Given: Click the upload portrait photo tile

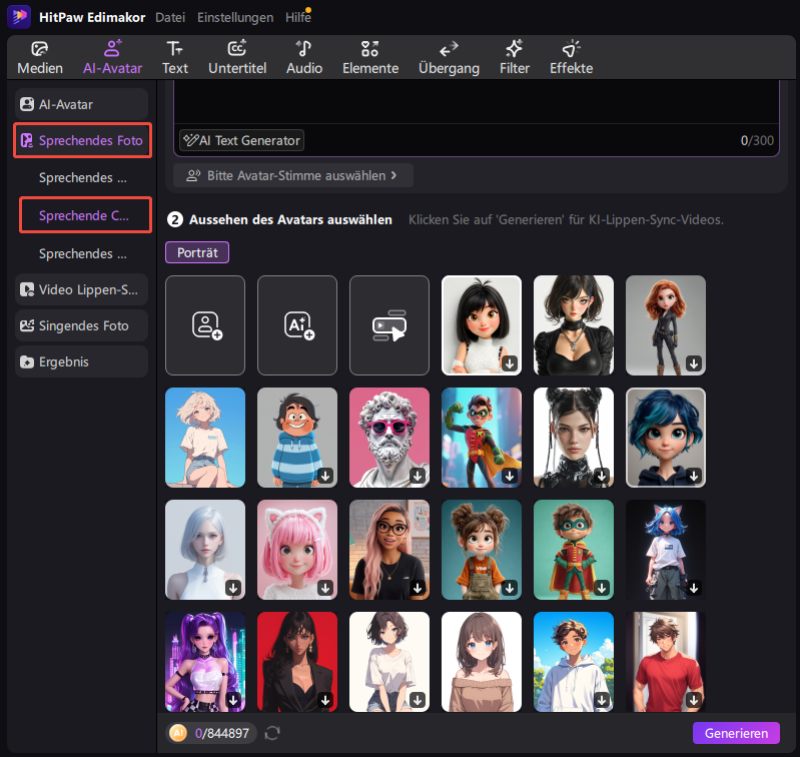Looking at the screenshot, I should pyautogui.click(x=205, y=325).
